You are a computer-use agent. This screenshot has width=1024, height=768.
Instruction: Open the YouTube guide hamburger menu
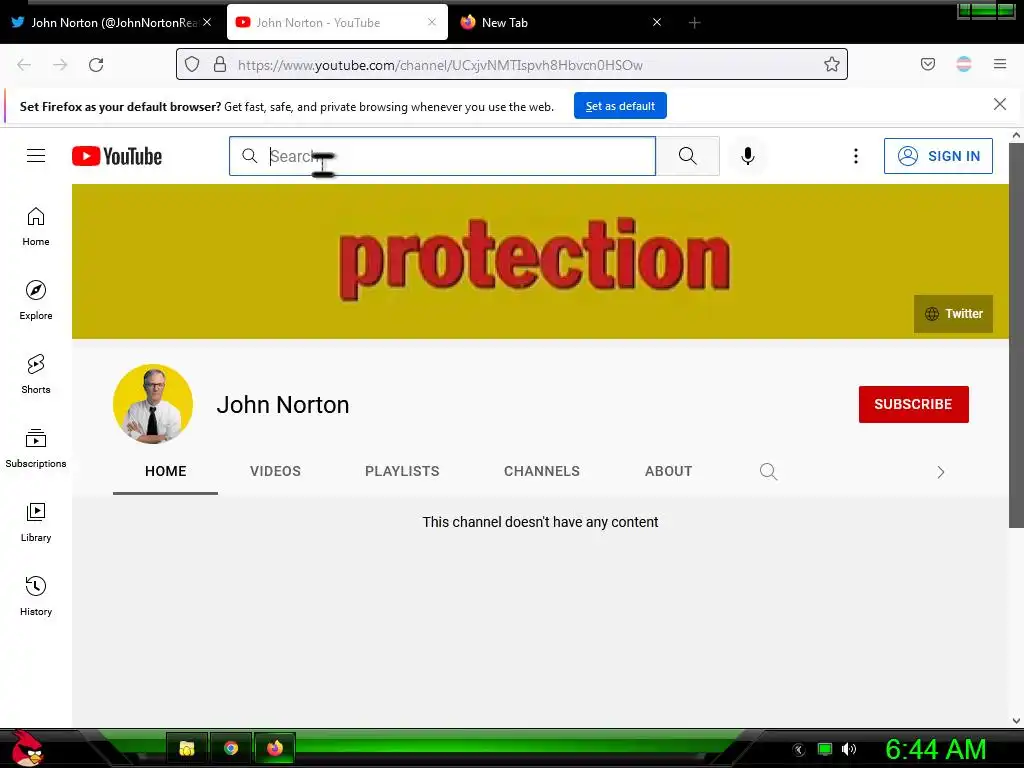(x=36, y=155)
